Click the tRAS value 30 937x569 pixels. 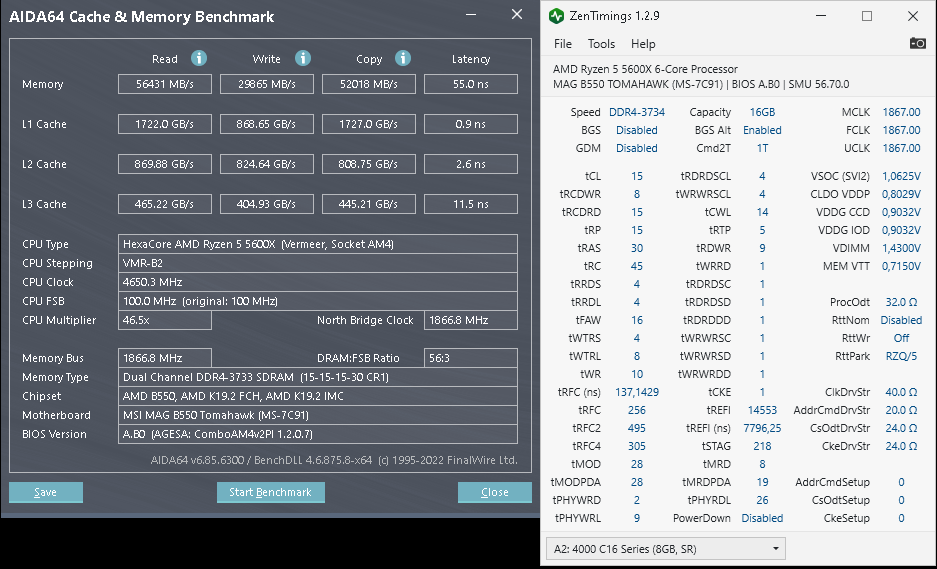coord(636,247)
